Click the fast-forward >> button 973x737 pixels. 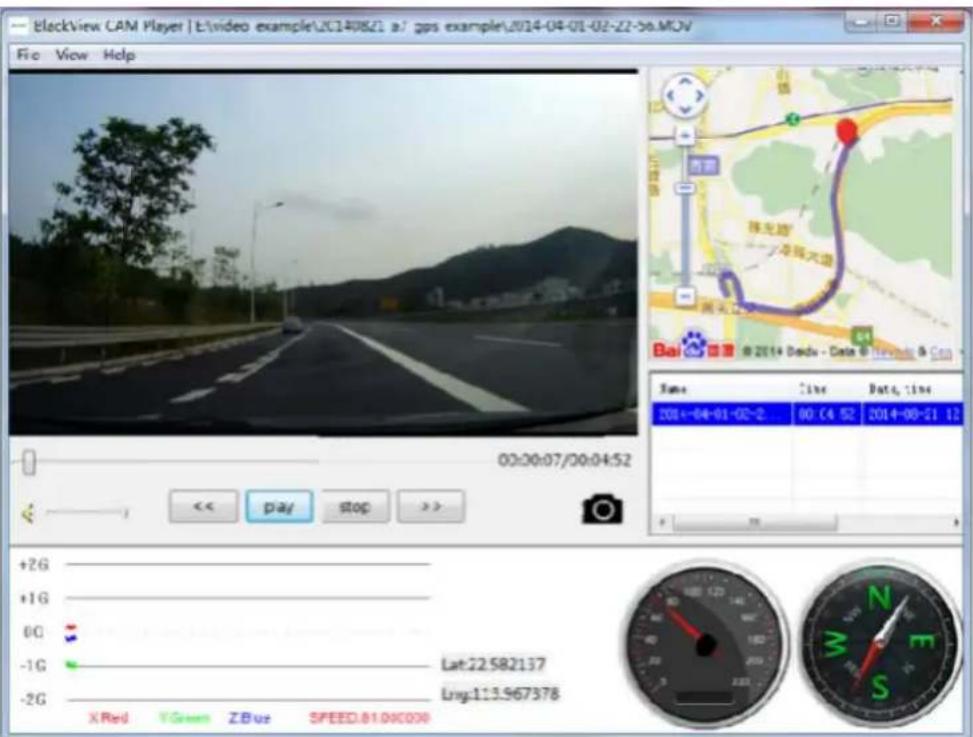(x=431, y=506)
